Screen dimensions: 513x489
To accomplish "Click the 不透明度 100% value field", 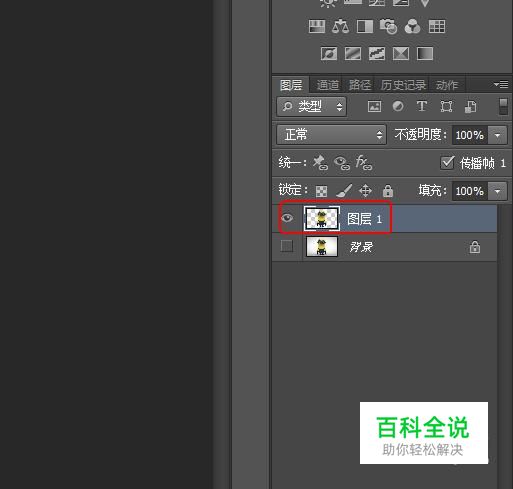I will pos(470,135).
